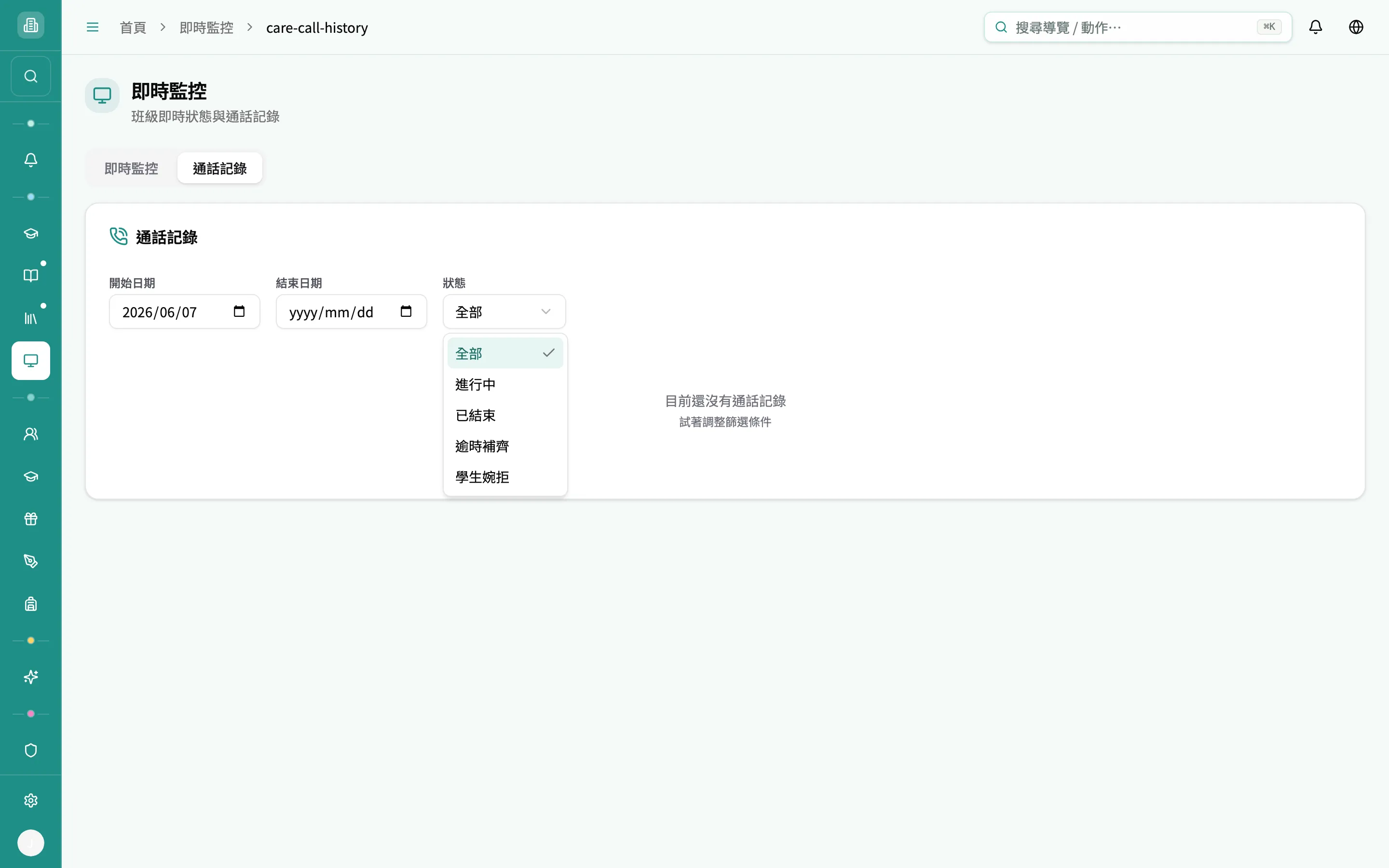
Task: Open the pen tool sidebar icon
Action: click(30, 561)
